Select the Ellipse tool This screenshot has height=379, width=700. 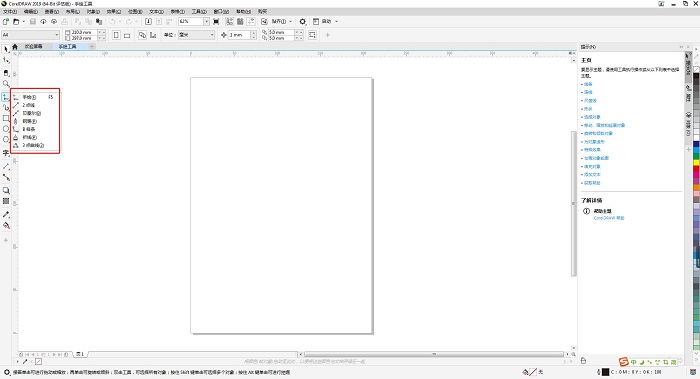point(6,129)
